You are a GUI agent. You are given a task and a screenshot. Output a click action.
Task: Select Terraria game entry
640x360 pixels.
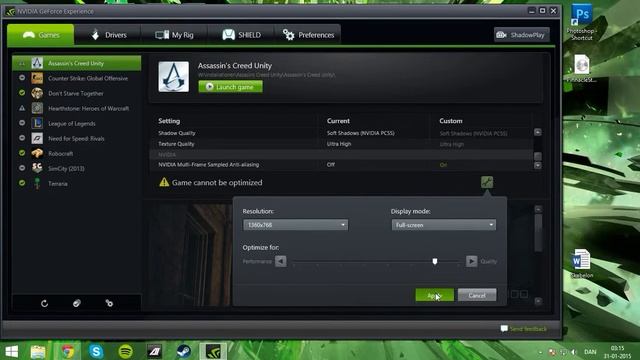(77, 184)
